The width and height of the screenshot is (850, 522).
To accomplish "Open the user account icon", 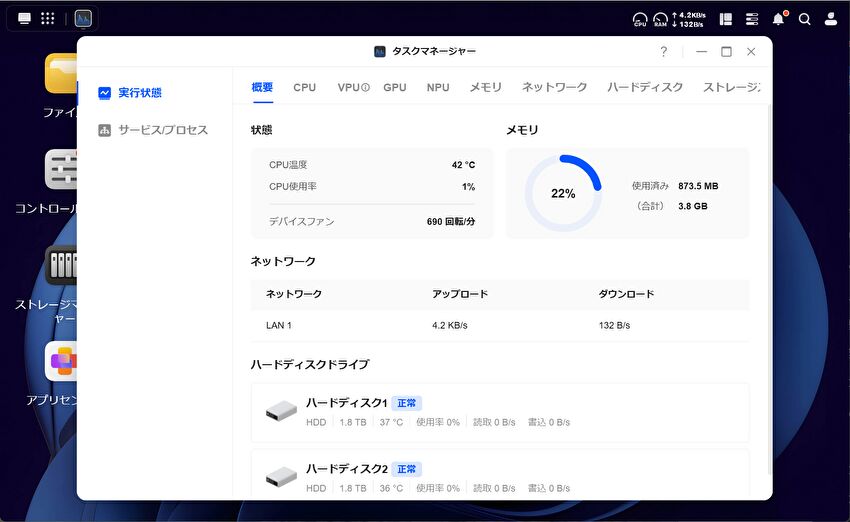I will pyautogui.click(x=830, y=19).
